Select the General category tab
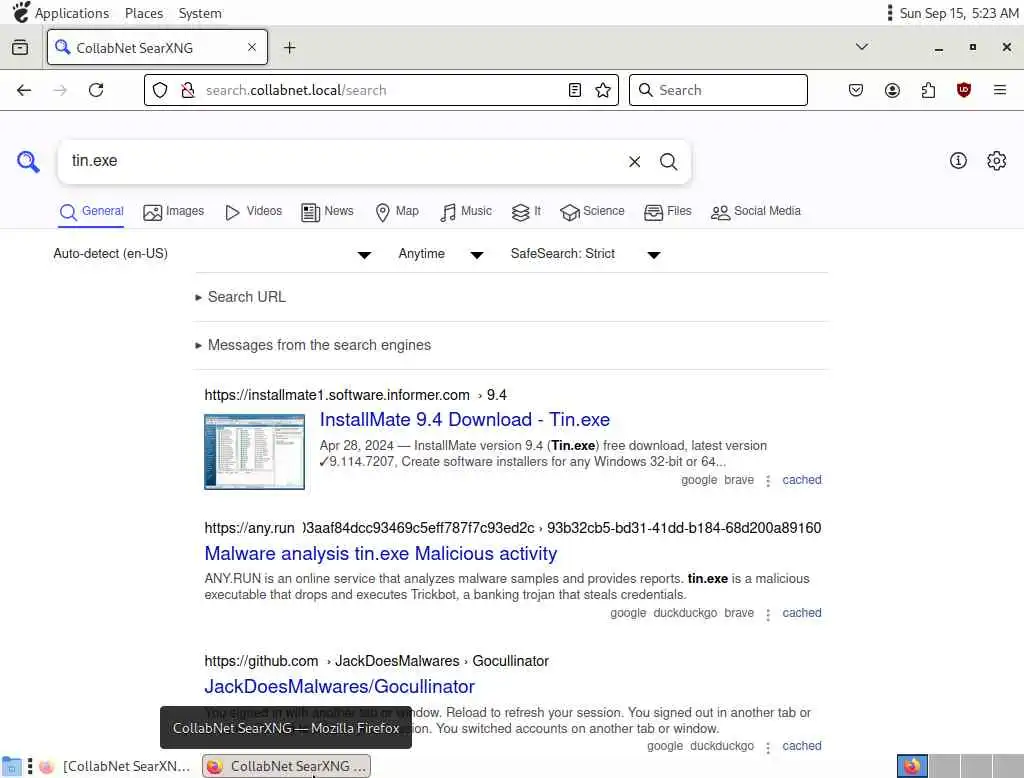The image size is (1024, 778). click(91, 212)
